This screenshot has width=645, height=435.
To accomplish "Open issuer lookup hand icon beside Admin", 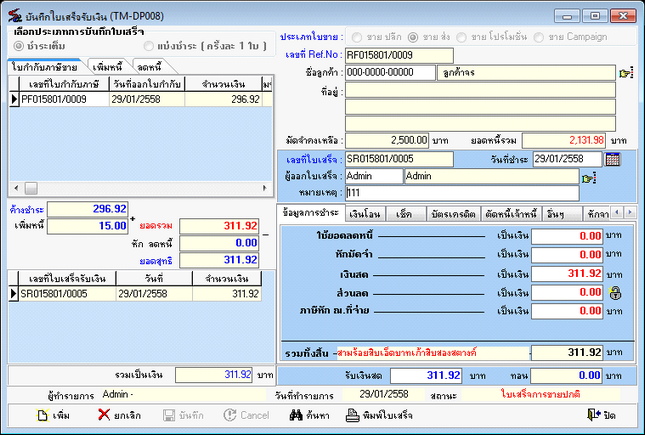I will [589, 178].
